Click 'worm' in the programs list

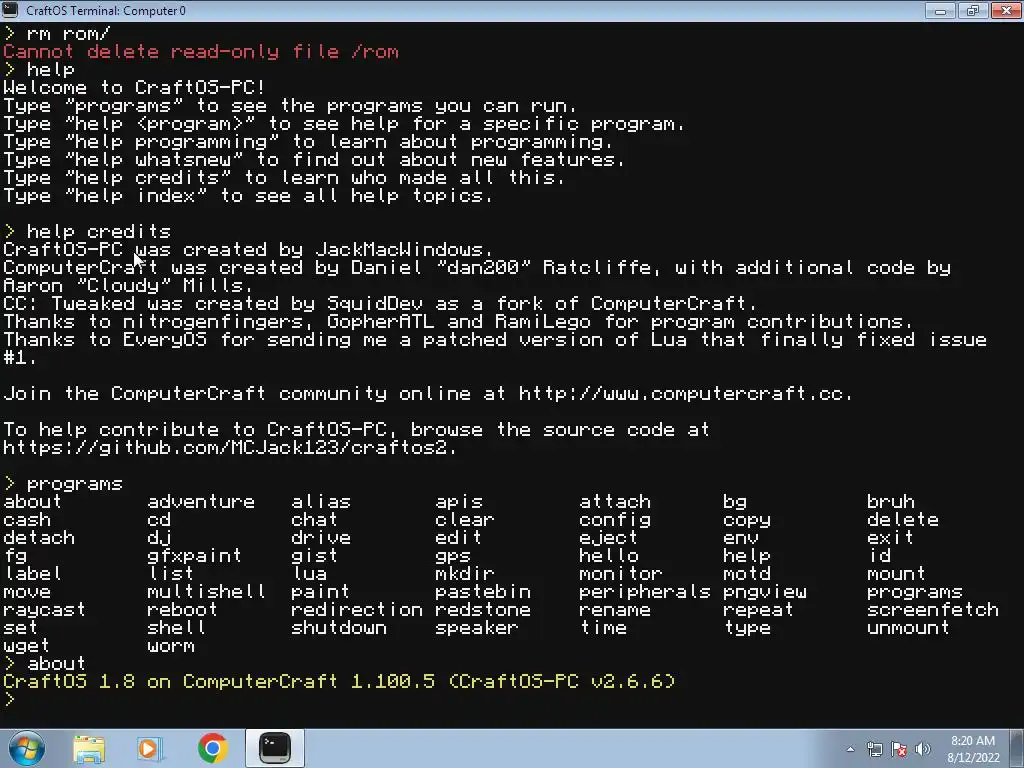(x=170, y=647)
